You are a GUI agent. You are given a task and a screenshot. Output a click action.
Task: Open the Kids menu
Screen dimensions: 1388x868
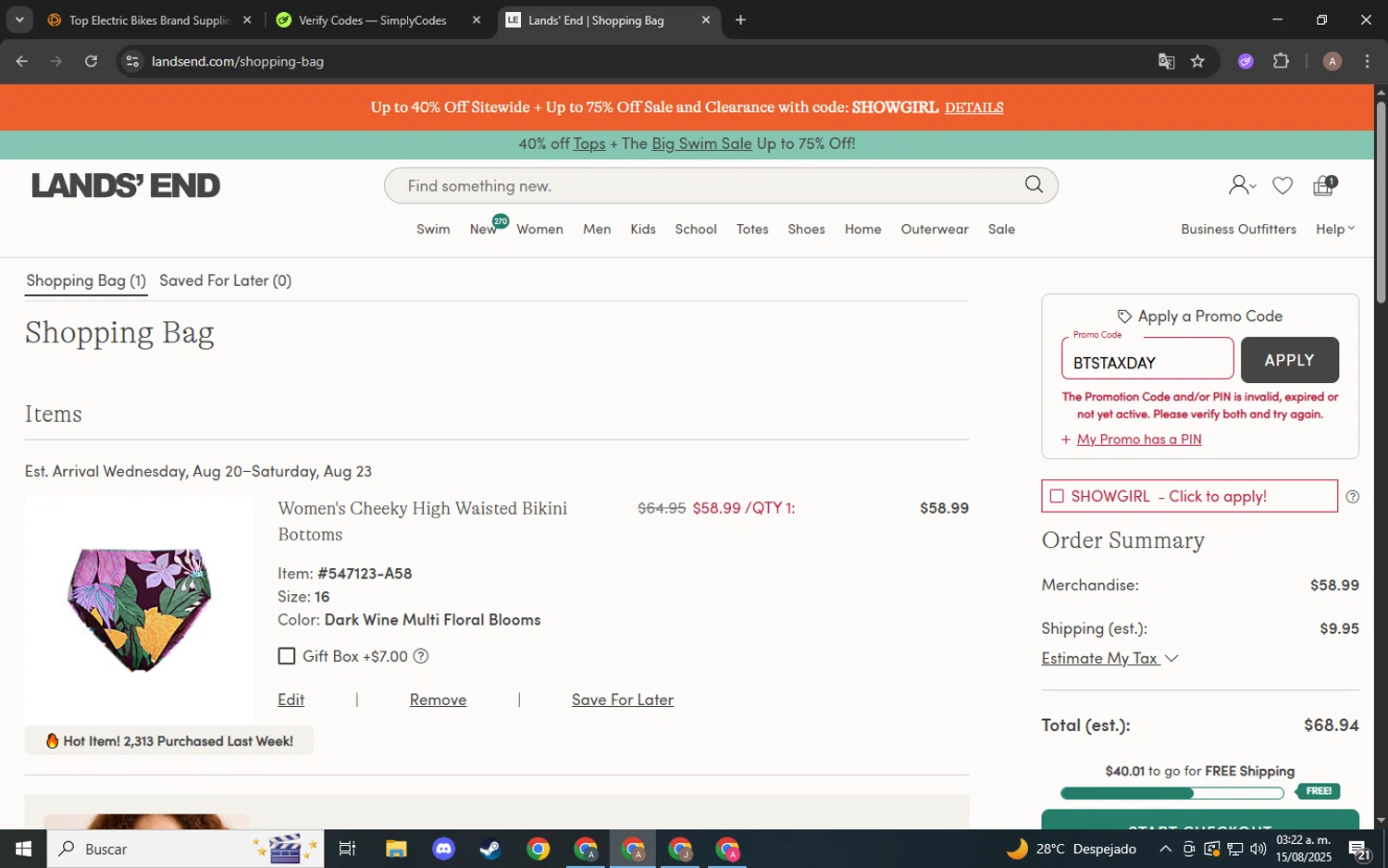tap(643, 229)
